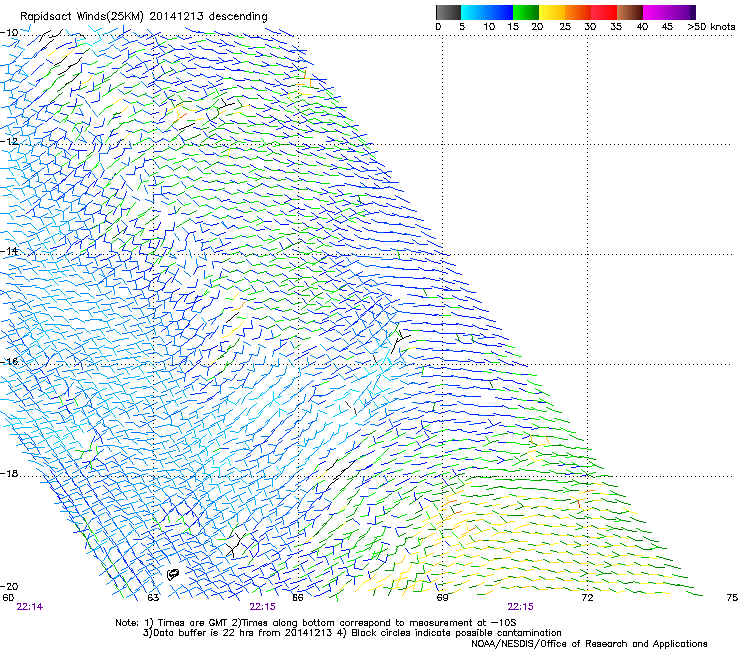Click the '-10' latitude axis label
Viewport: 740px width, 650px height.
point(9,32)
